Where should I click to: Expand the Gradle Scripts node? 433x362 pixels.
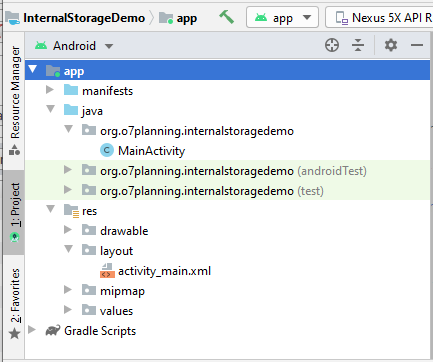tap(32, 330)
